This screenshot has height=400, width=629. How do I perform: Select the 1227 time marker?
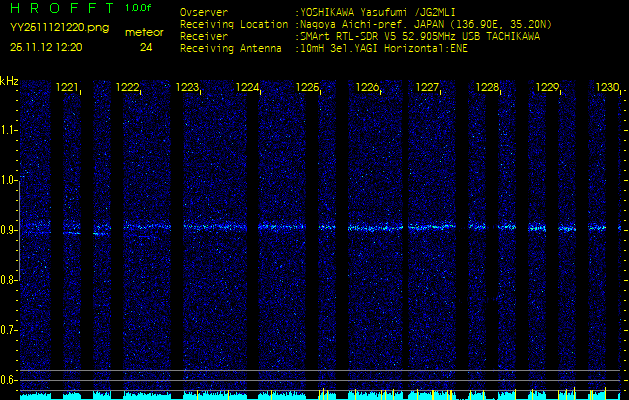pyautogui.click(x=427, y=88)
